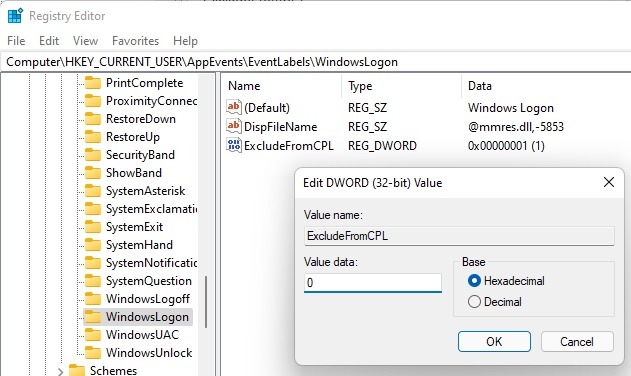The height and width of the screenshot is (376, 631).
Task: Select the Schemes tree label
Action: coord(113,370)
